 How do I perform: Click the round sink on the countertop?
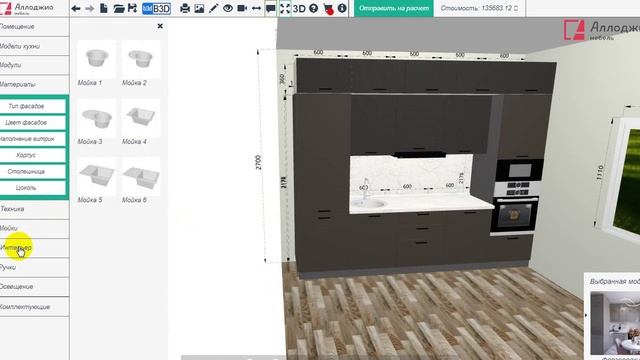point(369,203)
